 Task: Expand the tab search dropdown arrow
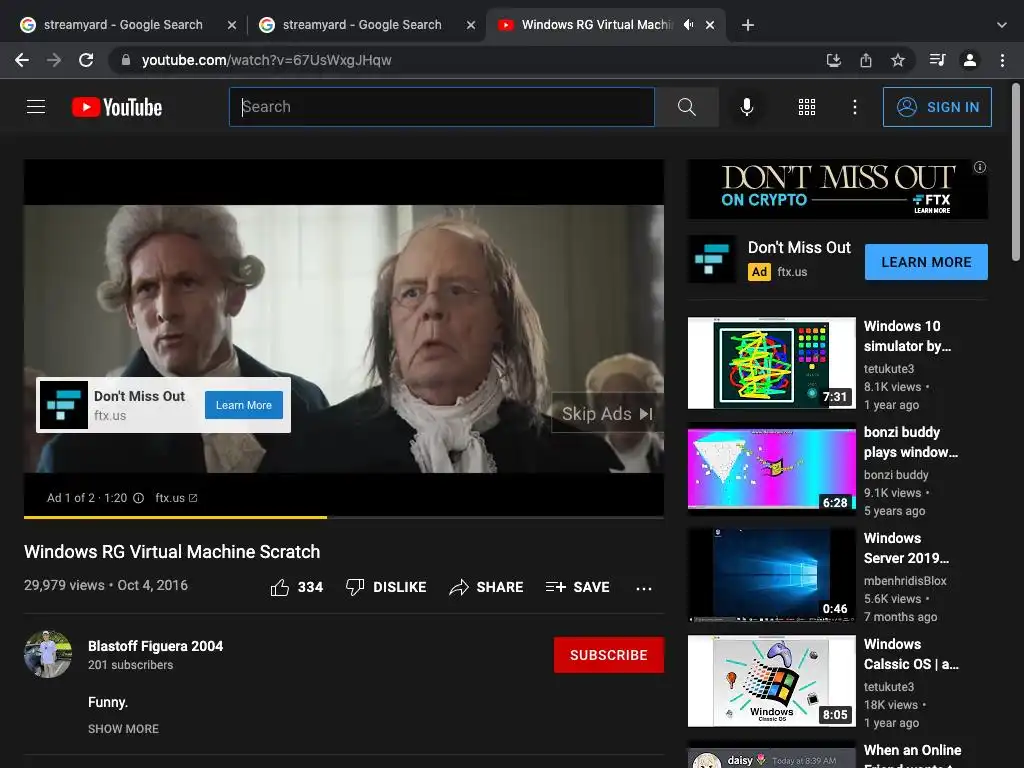1002,25
